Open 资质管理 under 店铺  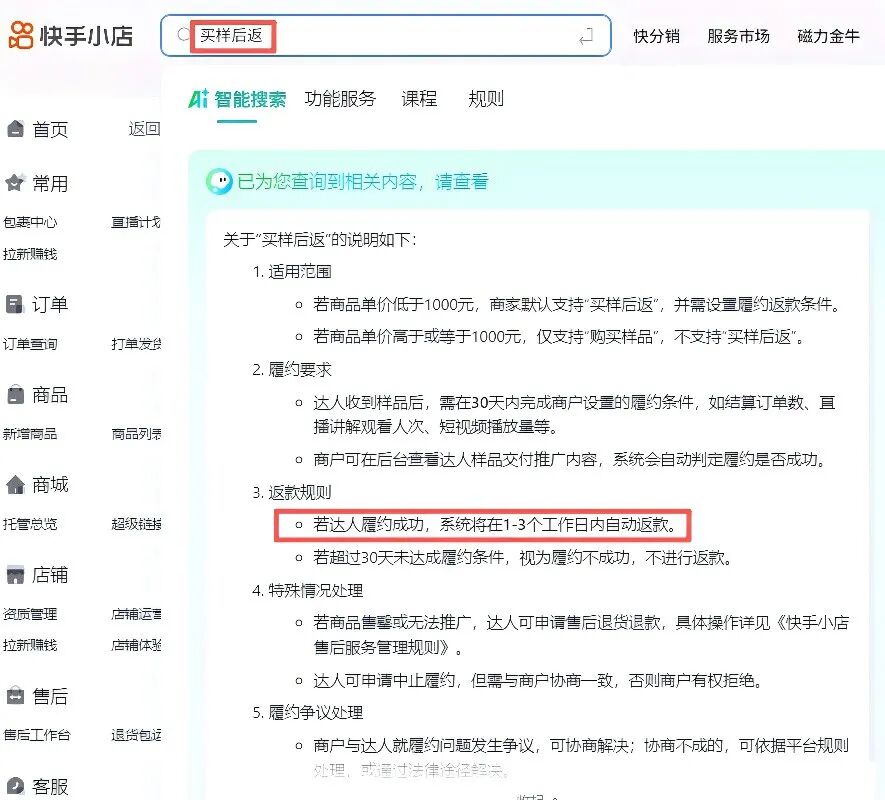click(30, 614)
